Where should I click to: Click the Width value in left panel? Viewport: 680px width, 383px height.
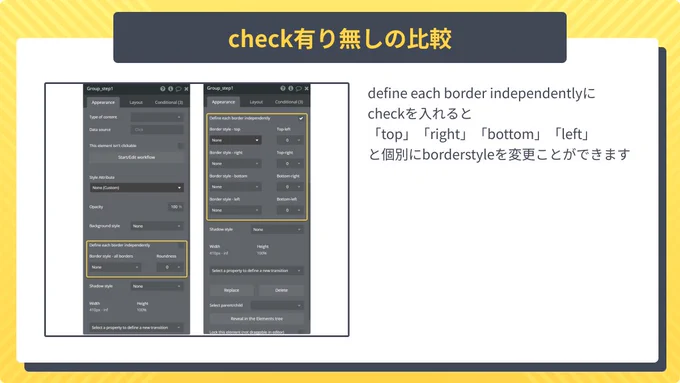tap(98, 310)
